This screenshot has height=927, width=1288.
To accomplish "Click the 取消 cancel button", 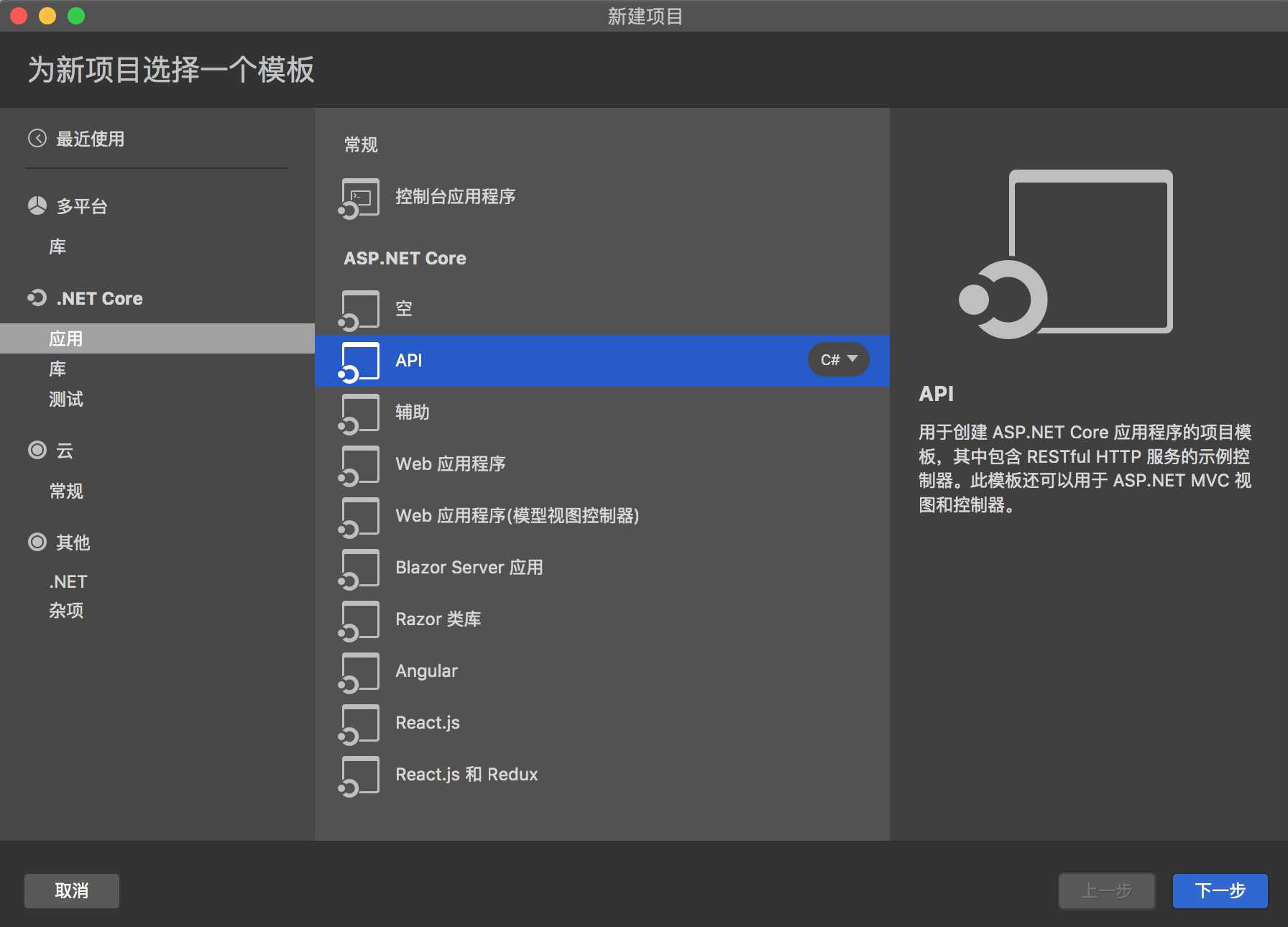I will pyautogui.click(x=72, y=891).
